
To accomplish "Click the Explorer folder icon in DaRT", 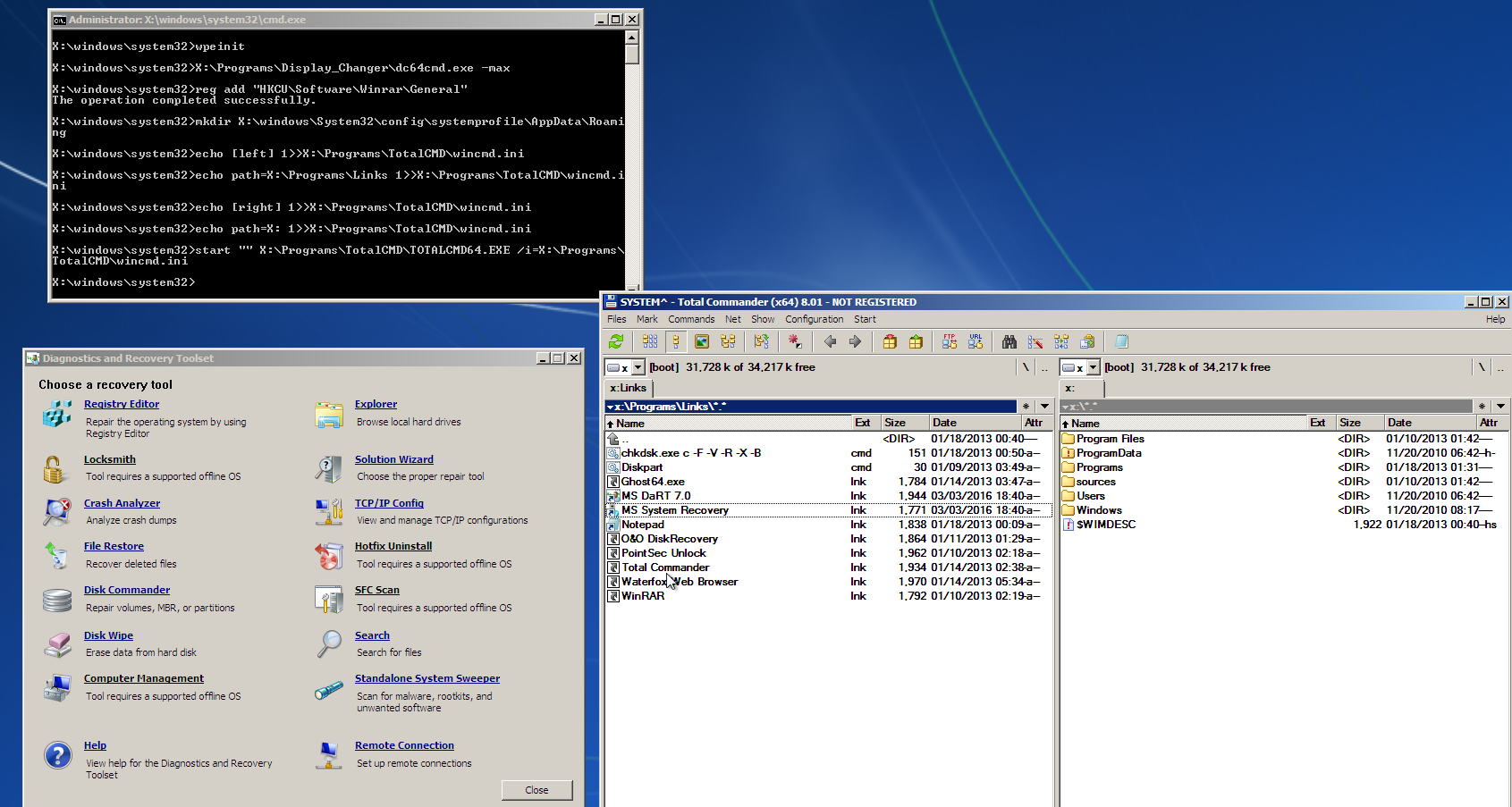I will point(329,416).
